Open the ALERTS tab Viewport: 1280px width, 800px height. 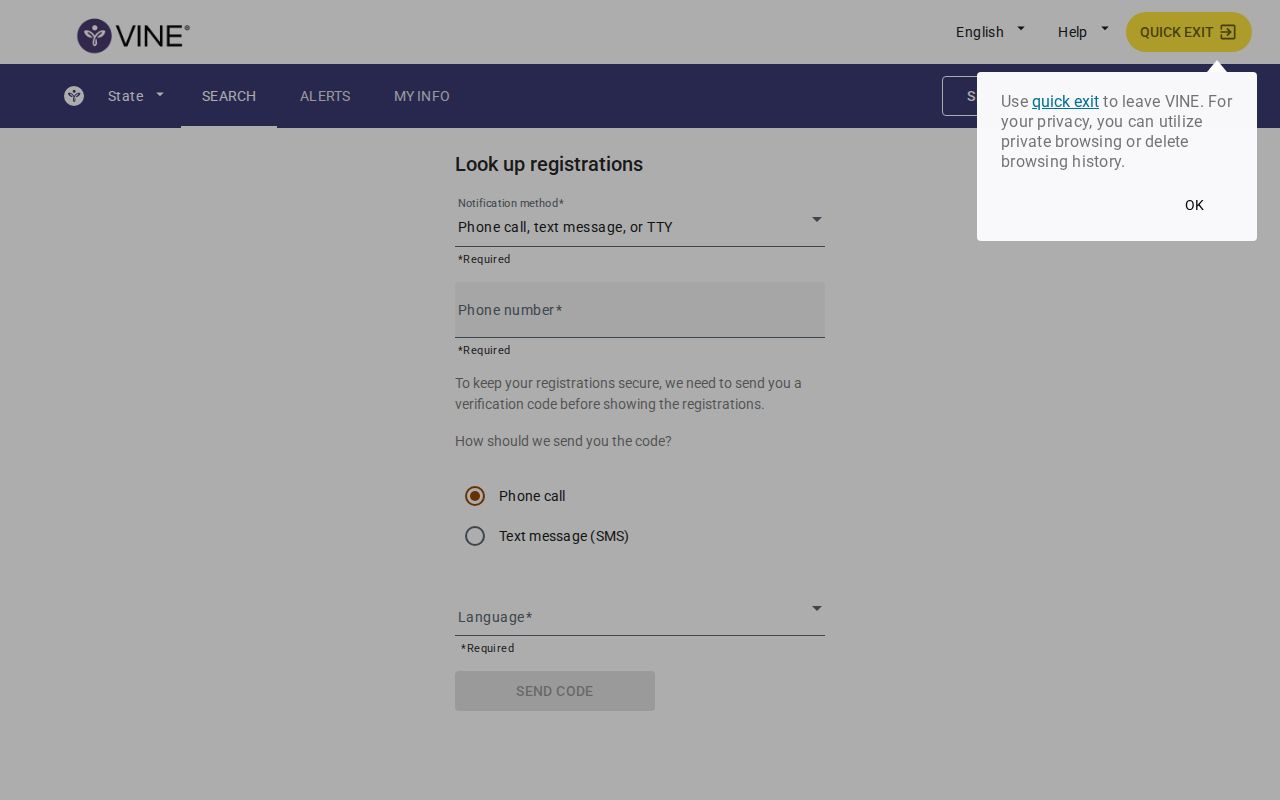coord(325,96)
